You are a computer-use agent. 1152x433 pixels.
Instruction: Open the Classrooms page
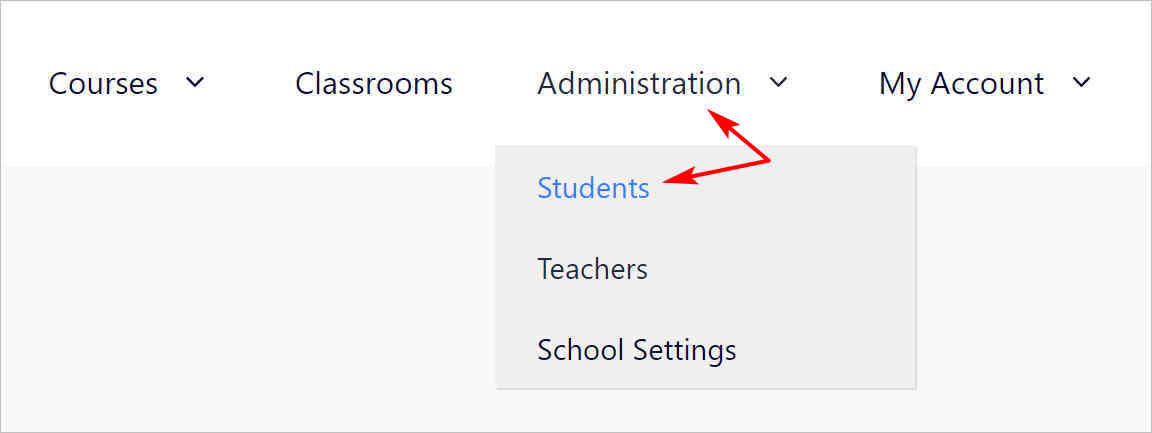374,83
